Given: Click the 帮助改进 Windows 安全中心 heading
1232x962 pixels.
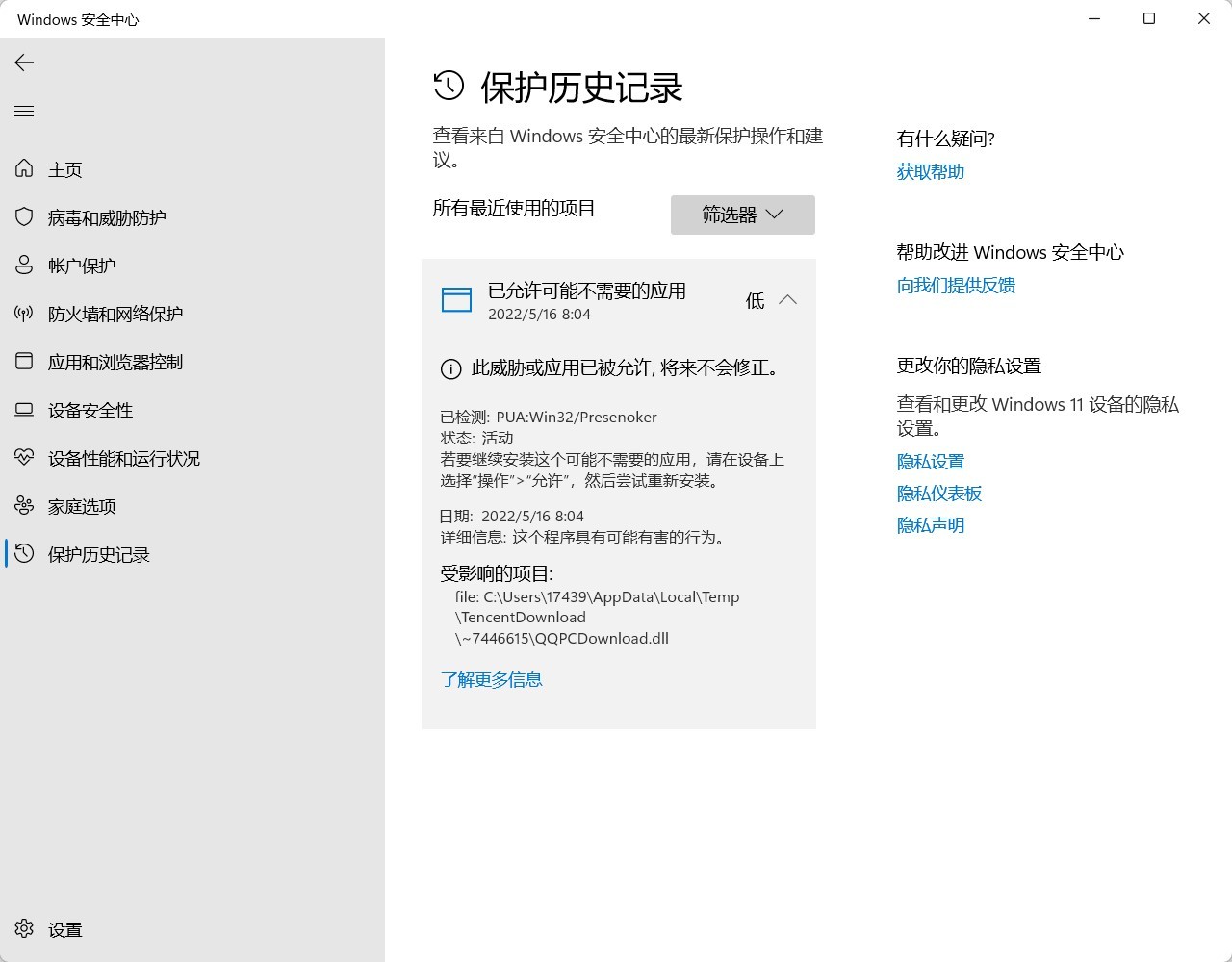Looking at the screenshot, I should (1010, 252).
